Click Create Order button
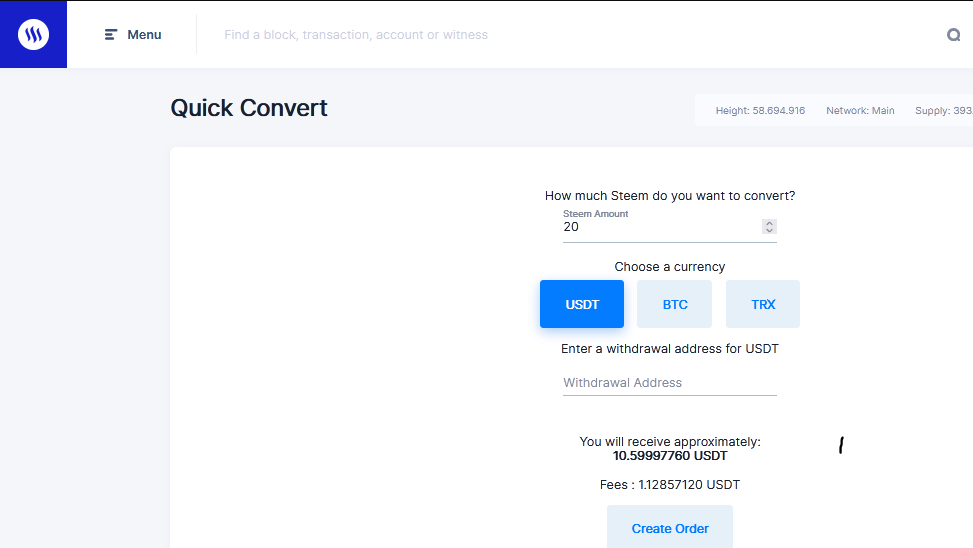The image size is (973, 548). (670, 528)
